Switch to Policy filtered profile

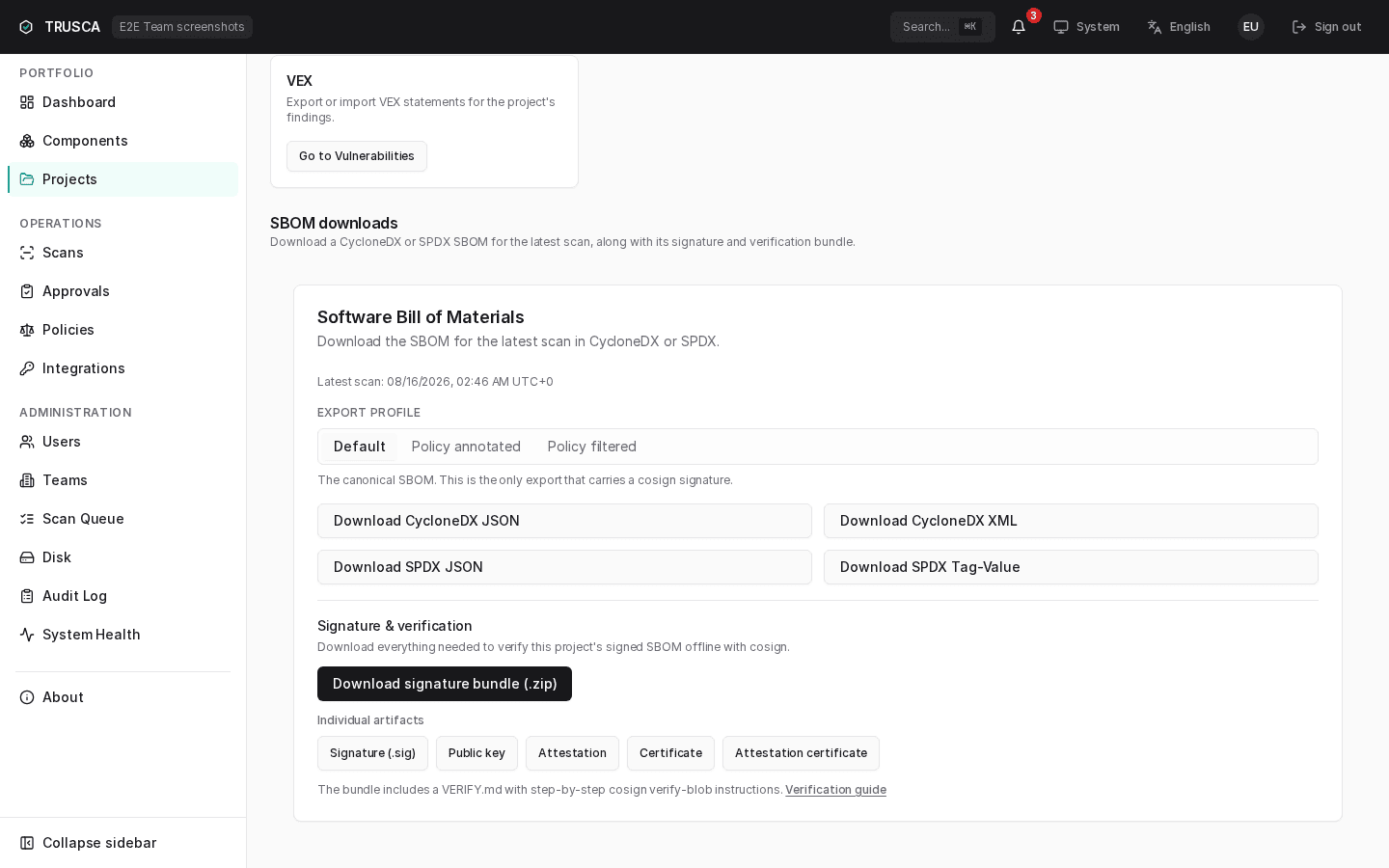click(592, 447)
